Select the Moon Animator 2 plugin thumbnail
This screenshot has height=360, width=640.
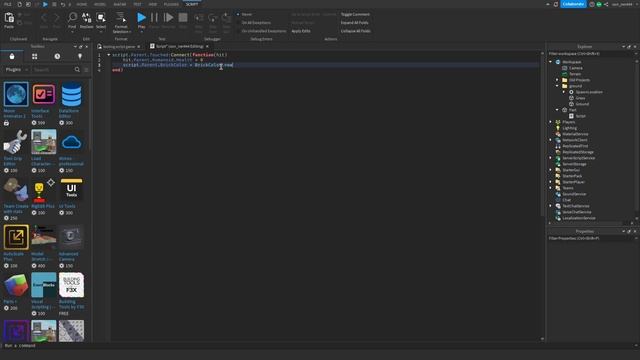click(x=16, y=94)
